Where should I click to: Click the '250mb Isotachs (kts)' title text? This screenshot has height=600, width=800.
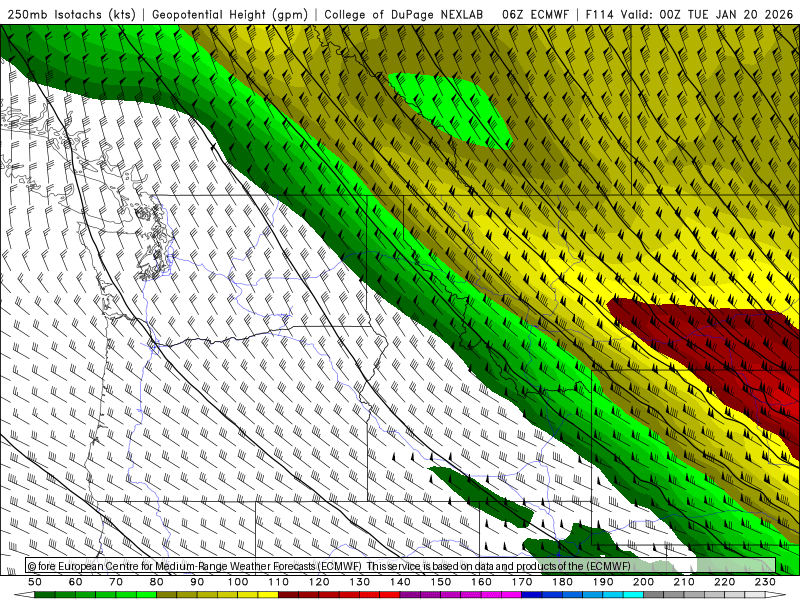click(72, 14)
